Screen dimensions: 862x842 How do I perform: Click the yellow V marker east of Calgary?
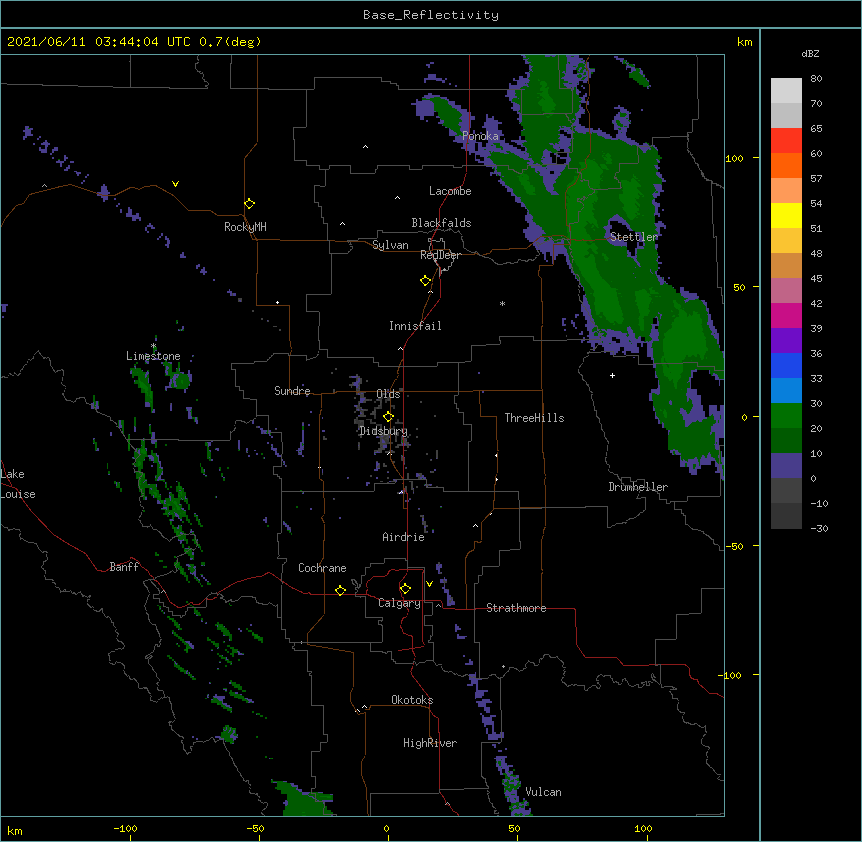coord(429,584)
